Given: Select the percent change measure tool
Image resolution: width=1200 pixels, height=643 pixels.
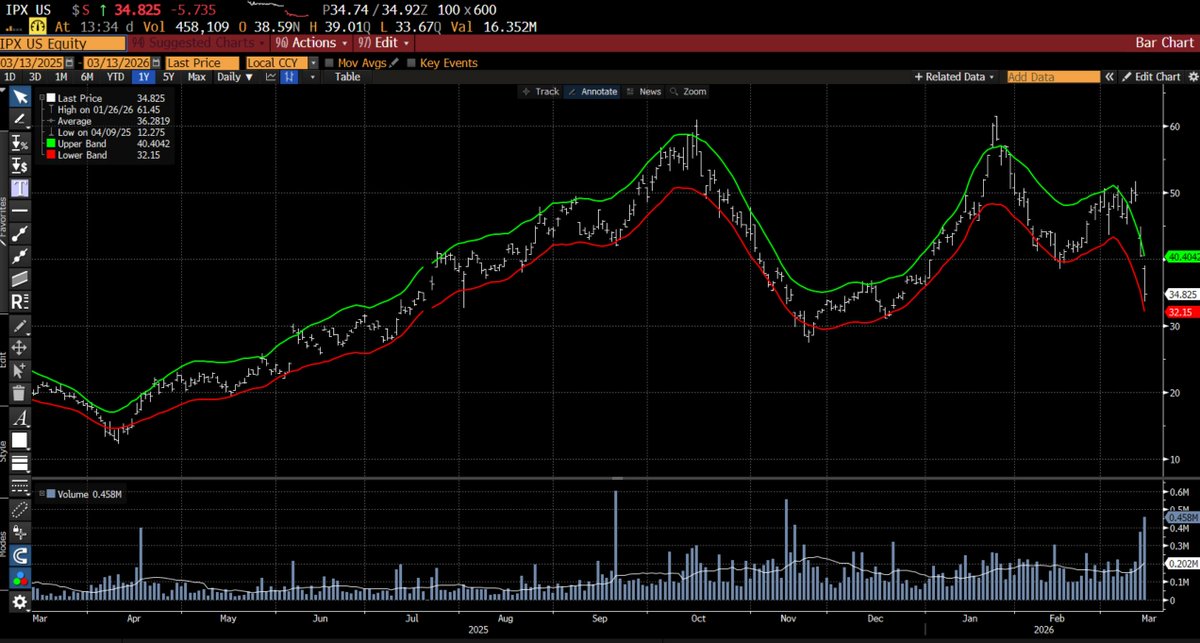Looking at the screenshot, I should [x=21, y=142].
